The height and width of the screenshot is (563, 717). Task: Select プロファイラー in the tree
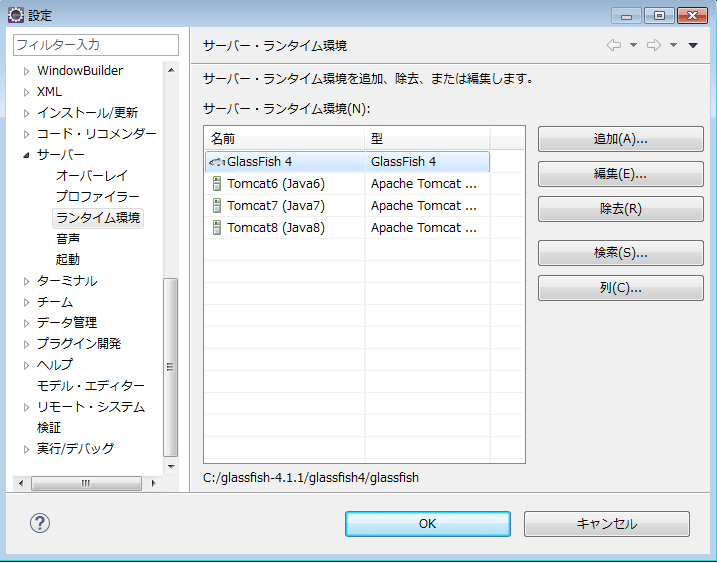[97, 197]
